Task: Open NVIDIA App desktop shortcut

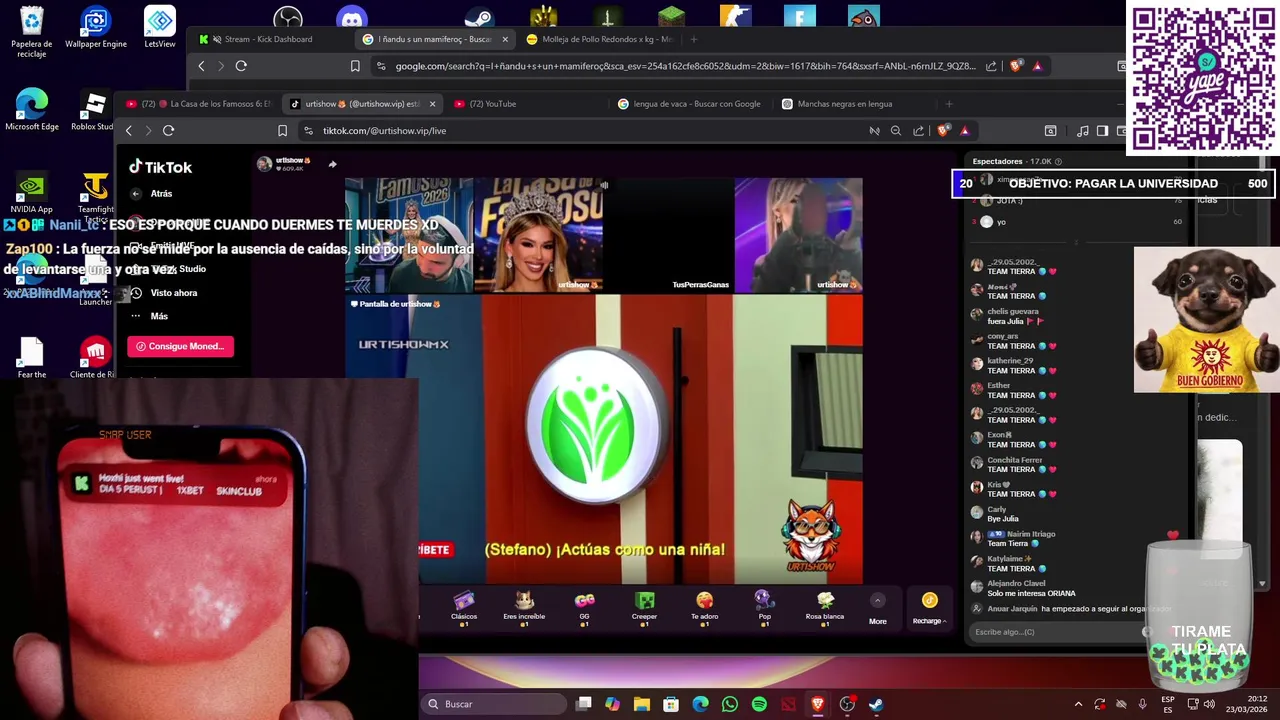Action: tap(32, 192)
